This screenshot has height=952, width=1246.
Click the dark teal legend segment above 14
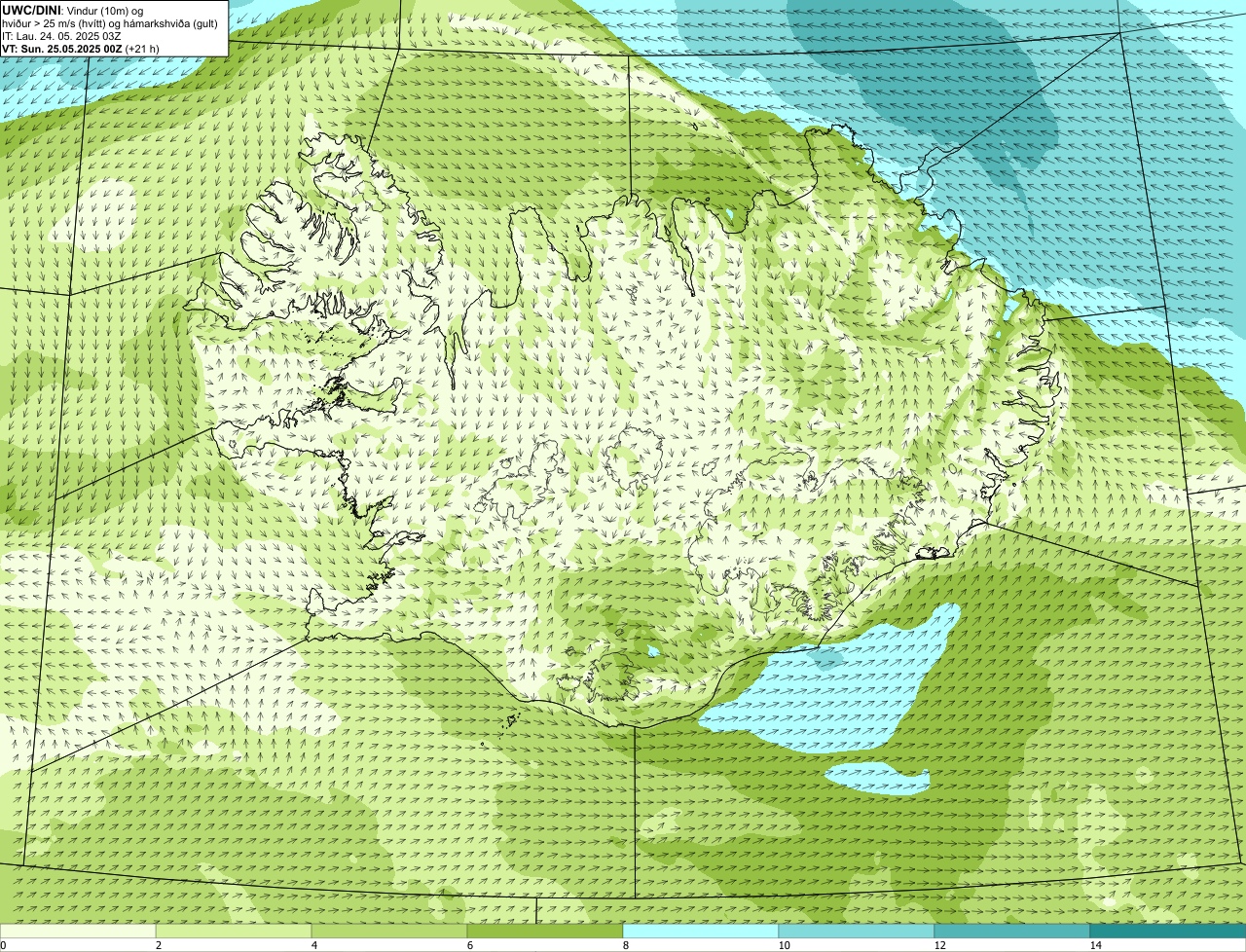[1168, 931]
